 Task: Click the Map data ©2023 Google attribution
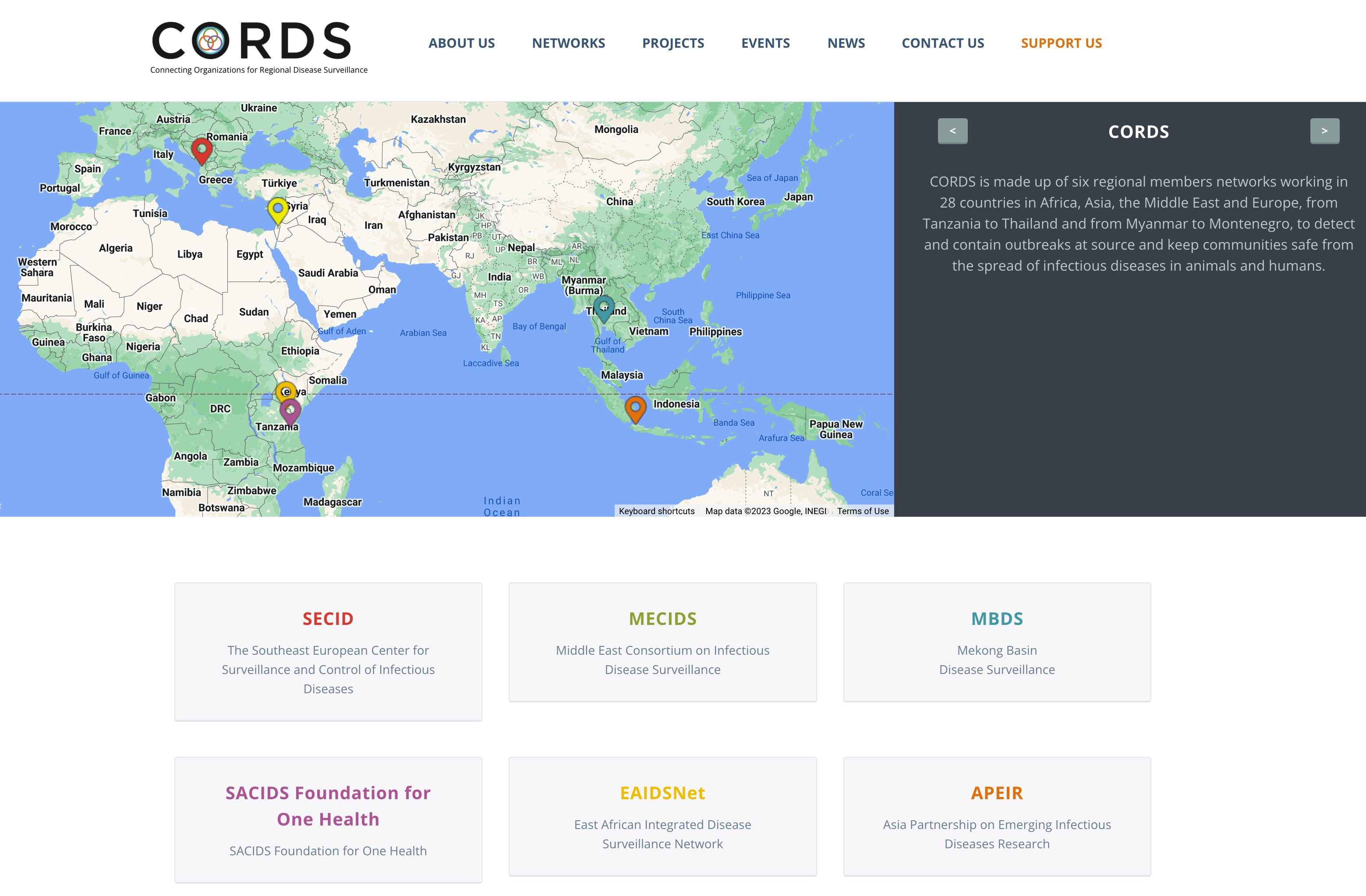click(766, 511)
